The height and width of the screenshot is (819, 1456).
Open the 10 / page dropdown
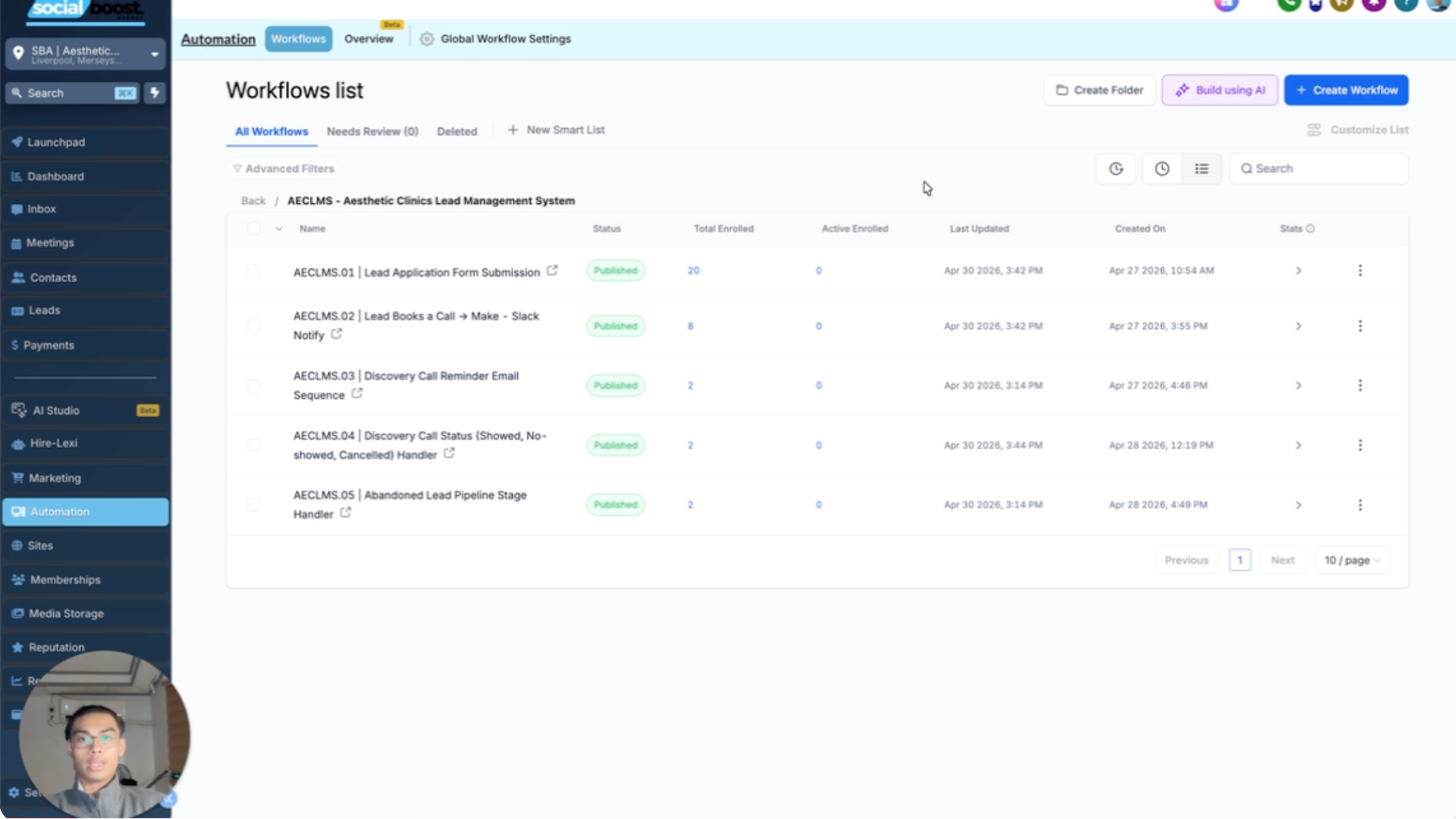tap(1352, 560)
